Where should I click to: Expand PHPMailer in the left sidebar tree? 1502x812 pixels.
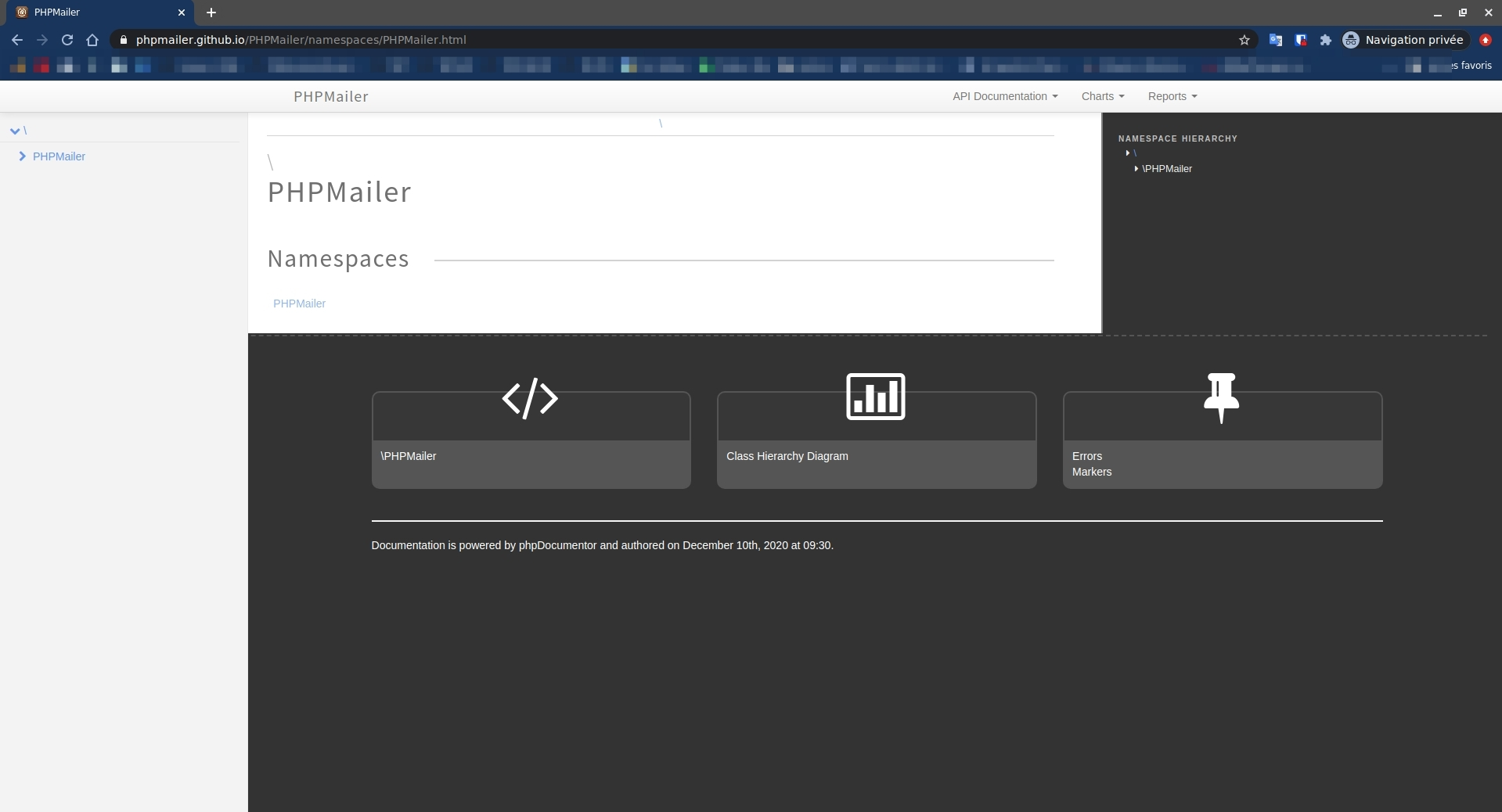23,156
